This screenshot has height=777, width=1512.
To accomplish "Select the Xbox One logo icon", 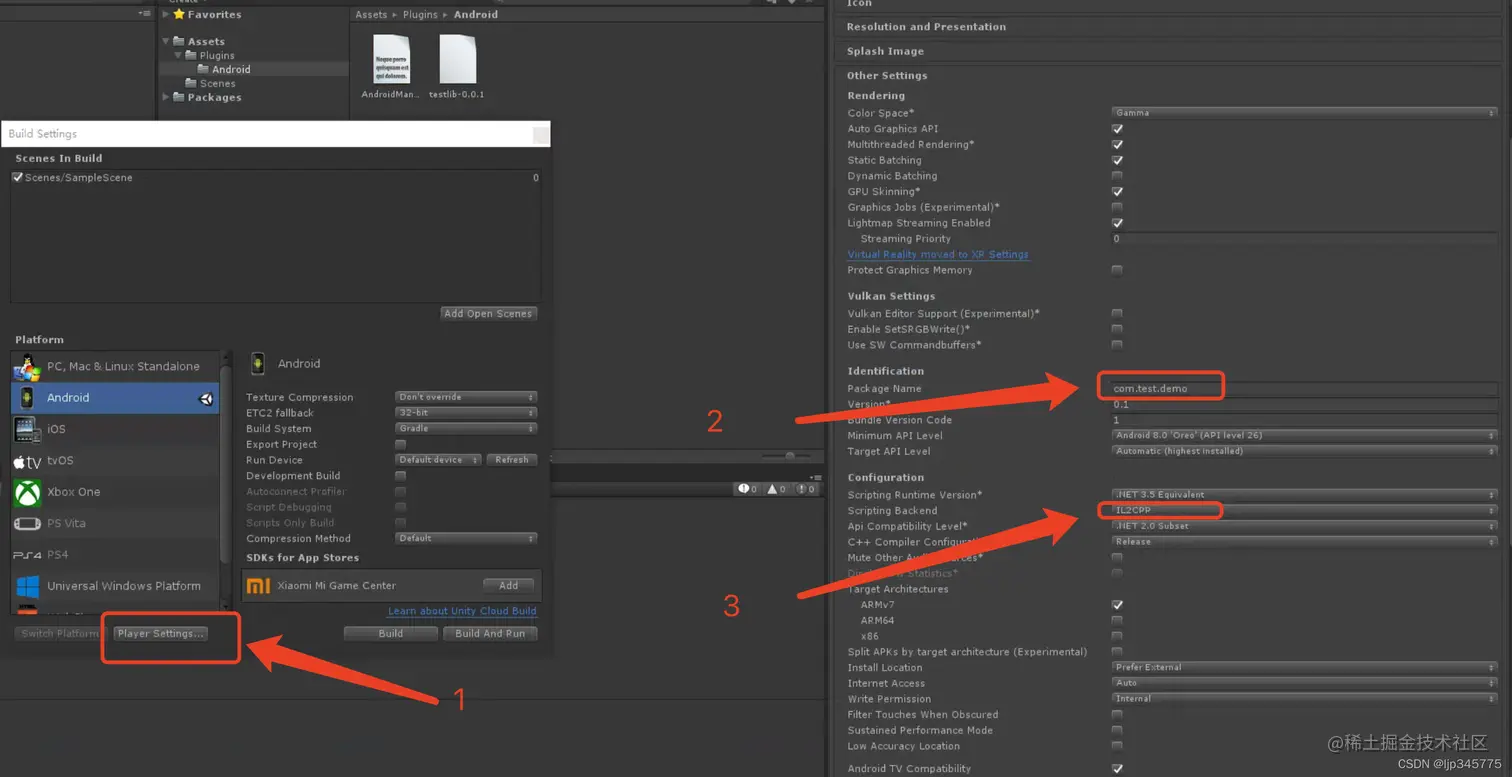I will pos(27,492).
